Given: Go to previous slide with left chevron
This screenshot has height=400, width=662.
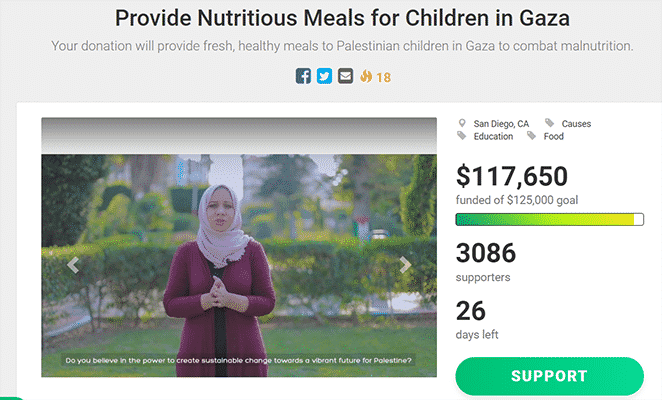Looking at the screenshot, I should coord(73,265).
